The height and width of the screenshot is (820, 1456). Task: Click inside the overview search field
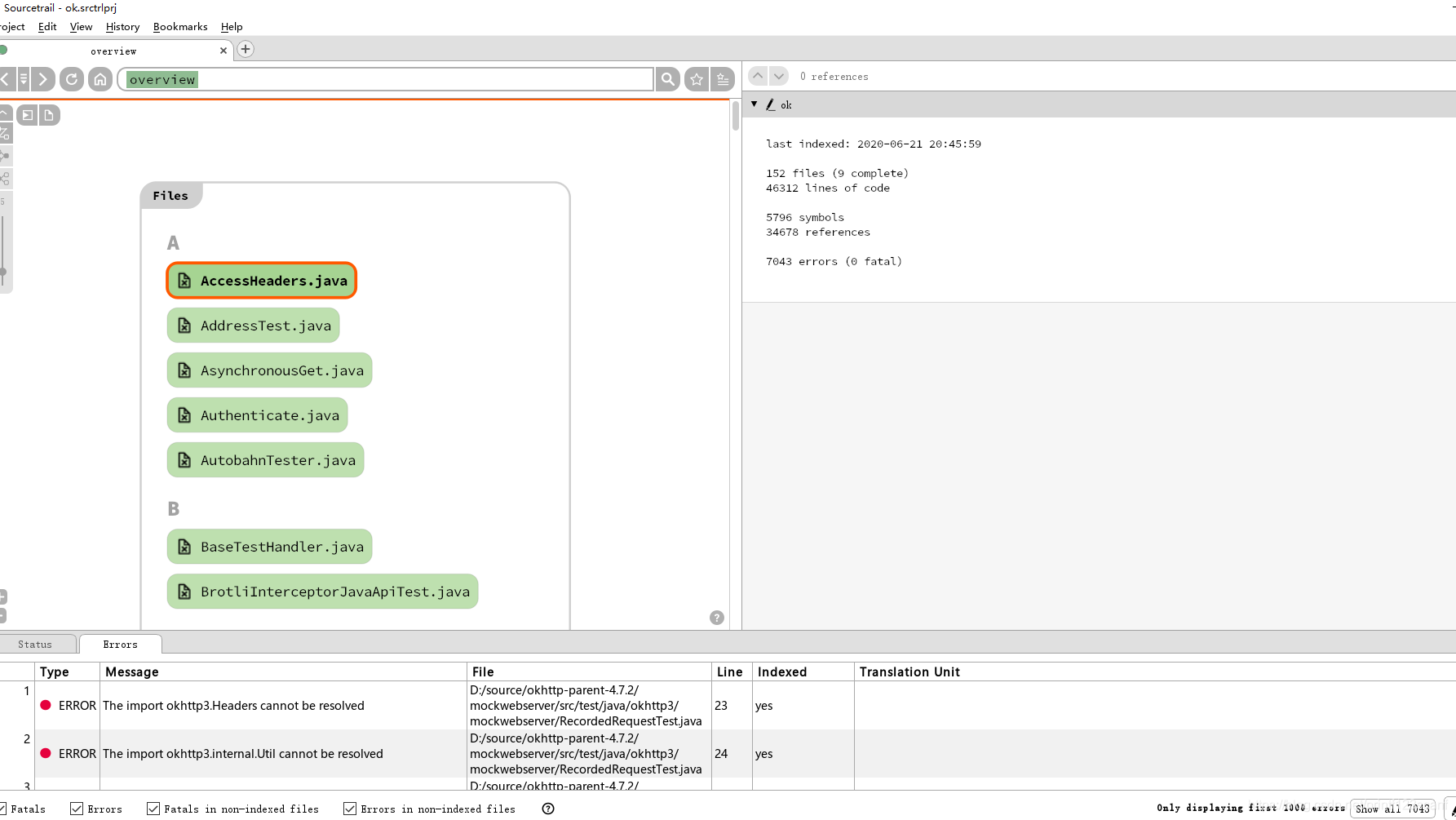(385, 79)
